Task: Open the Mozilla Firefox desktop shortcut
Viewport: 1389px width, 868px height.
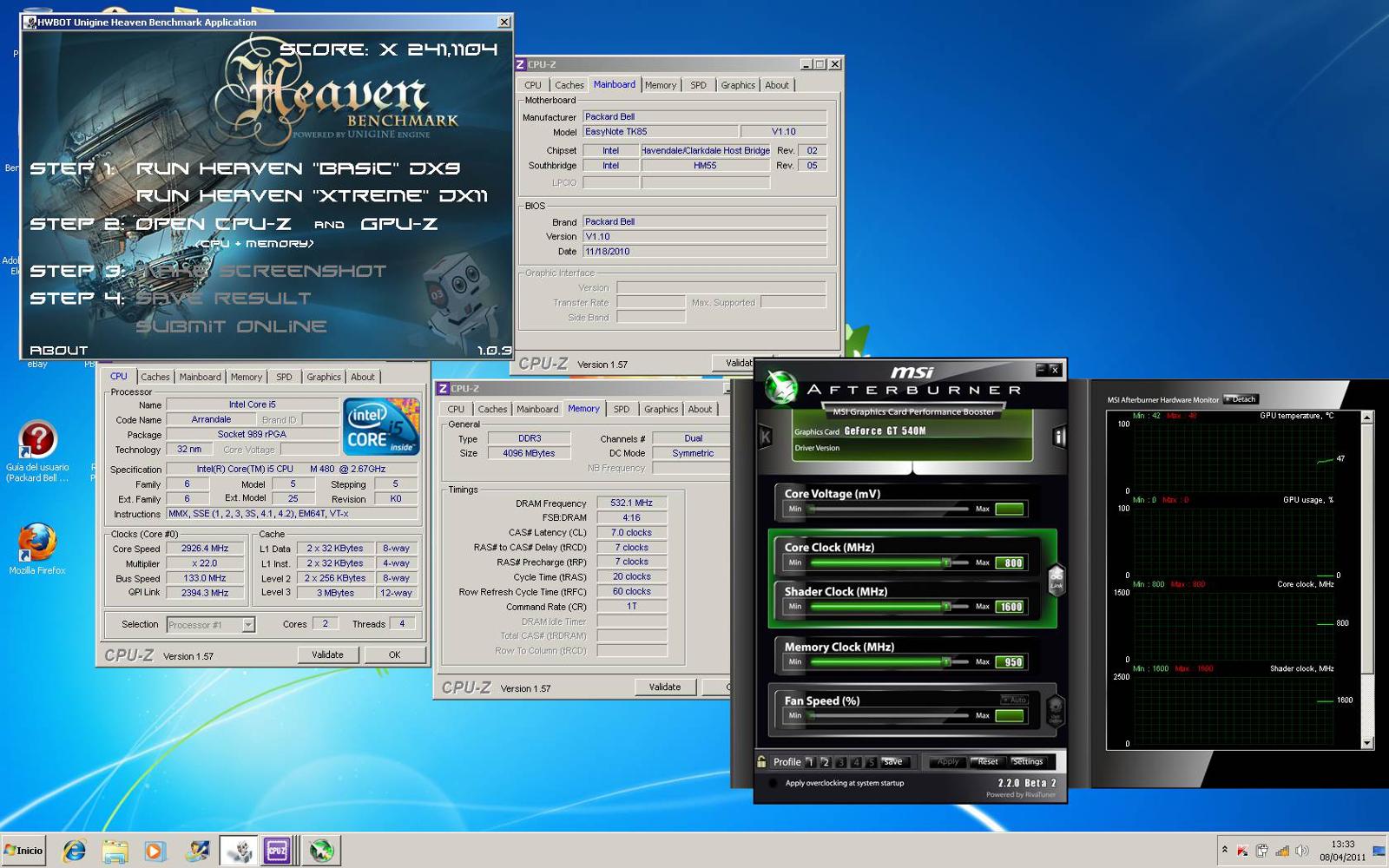Action: (x=37, y=549)
